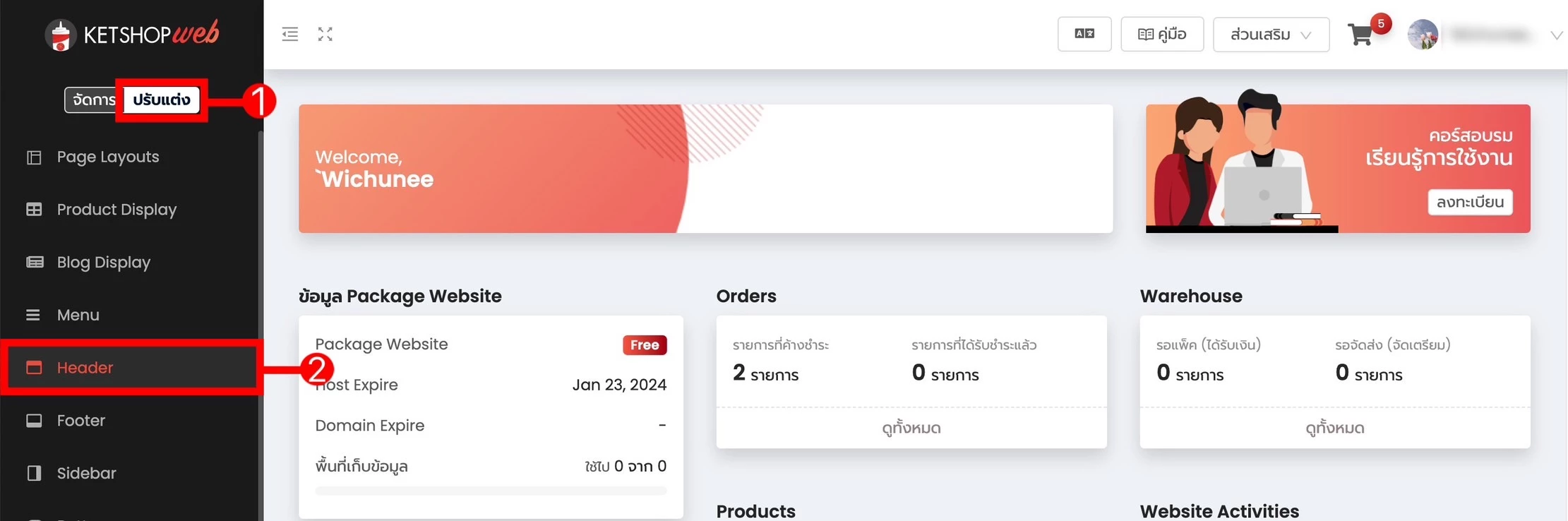
Task: Click the Sidebar panel icon
Action: coord(34,473)
